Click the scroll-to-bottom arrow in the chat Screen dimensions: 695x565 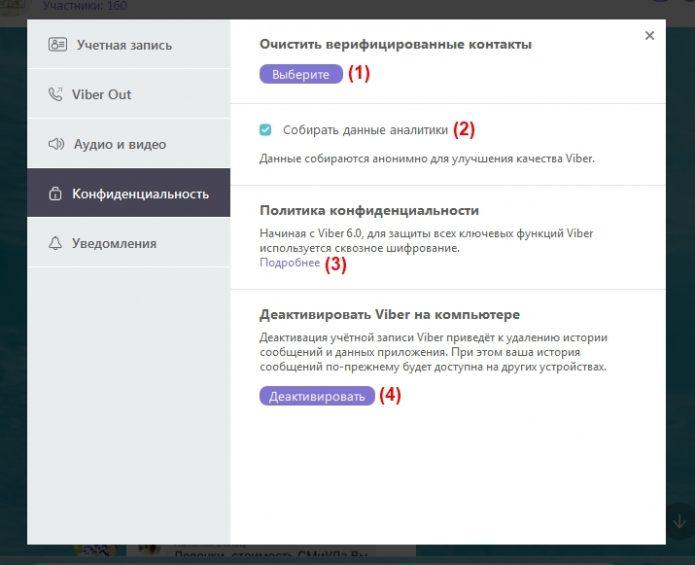678,522
